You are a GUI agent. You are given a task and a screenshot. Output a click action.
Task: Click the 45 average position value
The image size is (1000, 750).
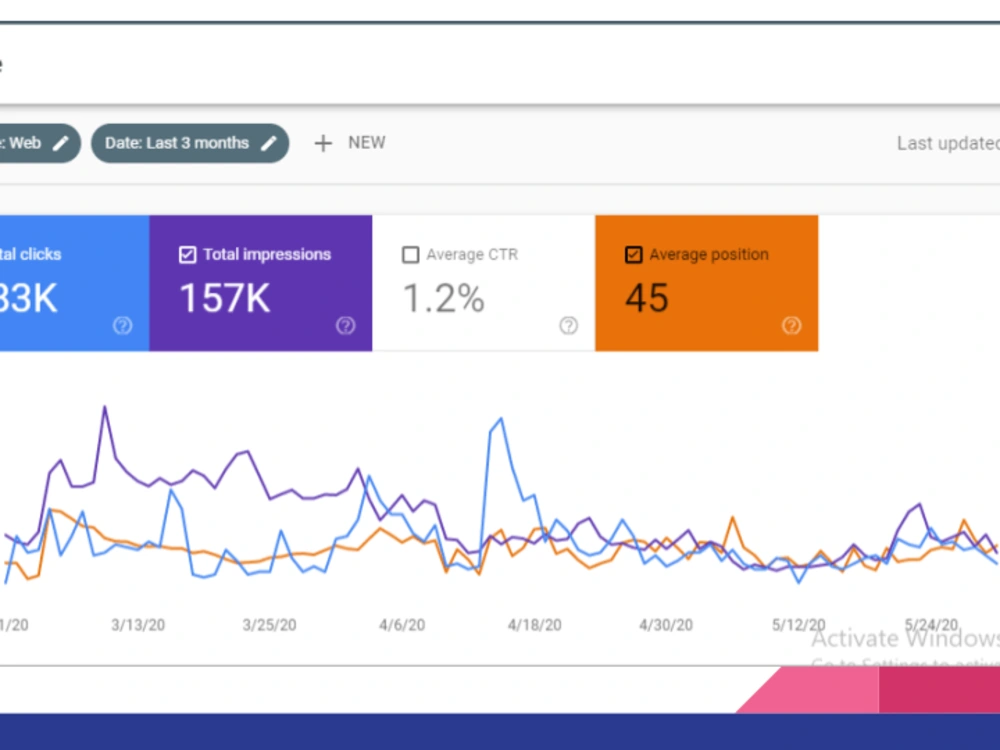tap(647, 298)
